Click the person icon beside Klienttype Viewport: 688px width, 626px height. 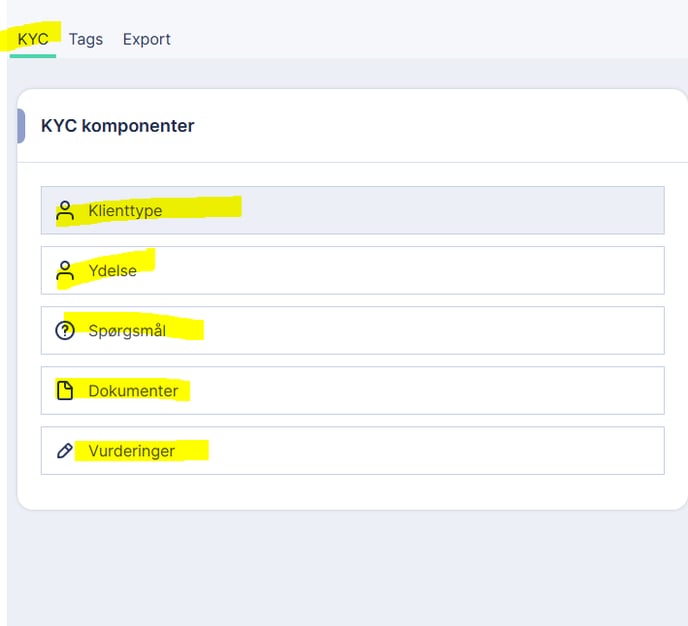[x=65, y=211]
